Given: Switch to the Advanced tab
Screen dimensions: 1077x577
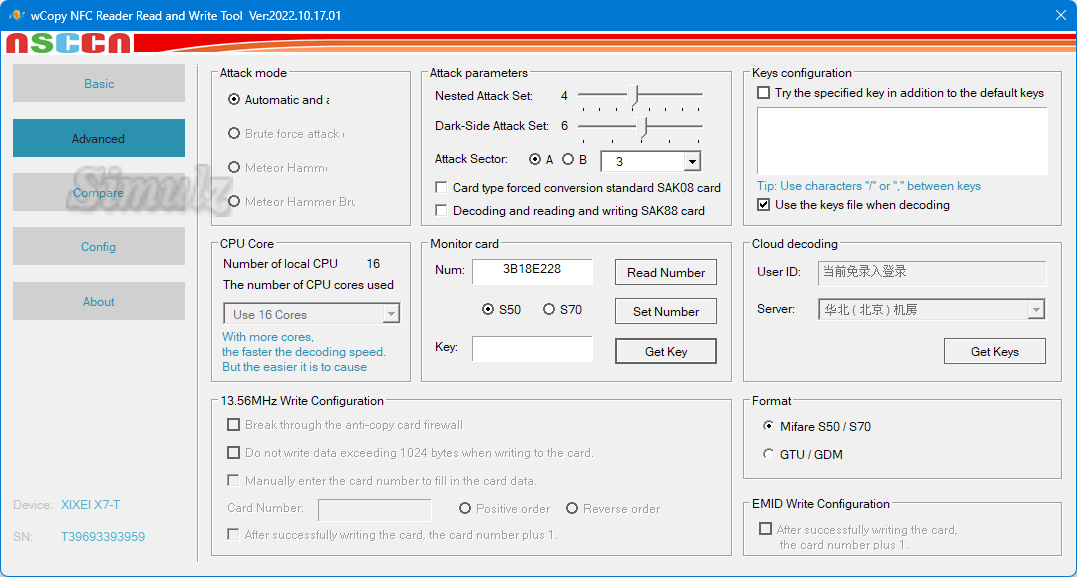Looking at the screenshot, I should [x=99, y=138].
